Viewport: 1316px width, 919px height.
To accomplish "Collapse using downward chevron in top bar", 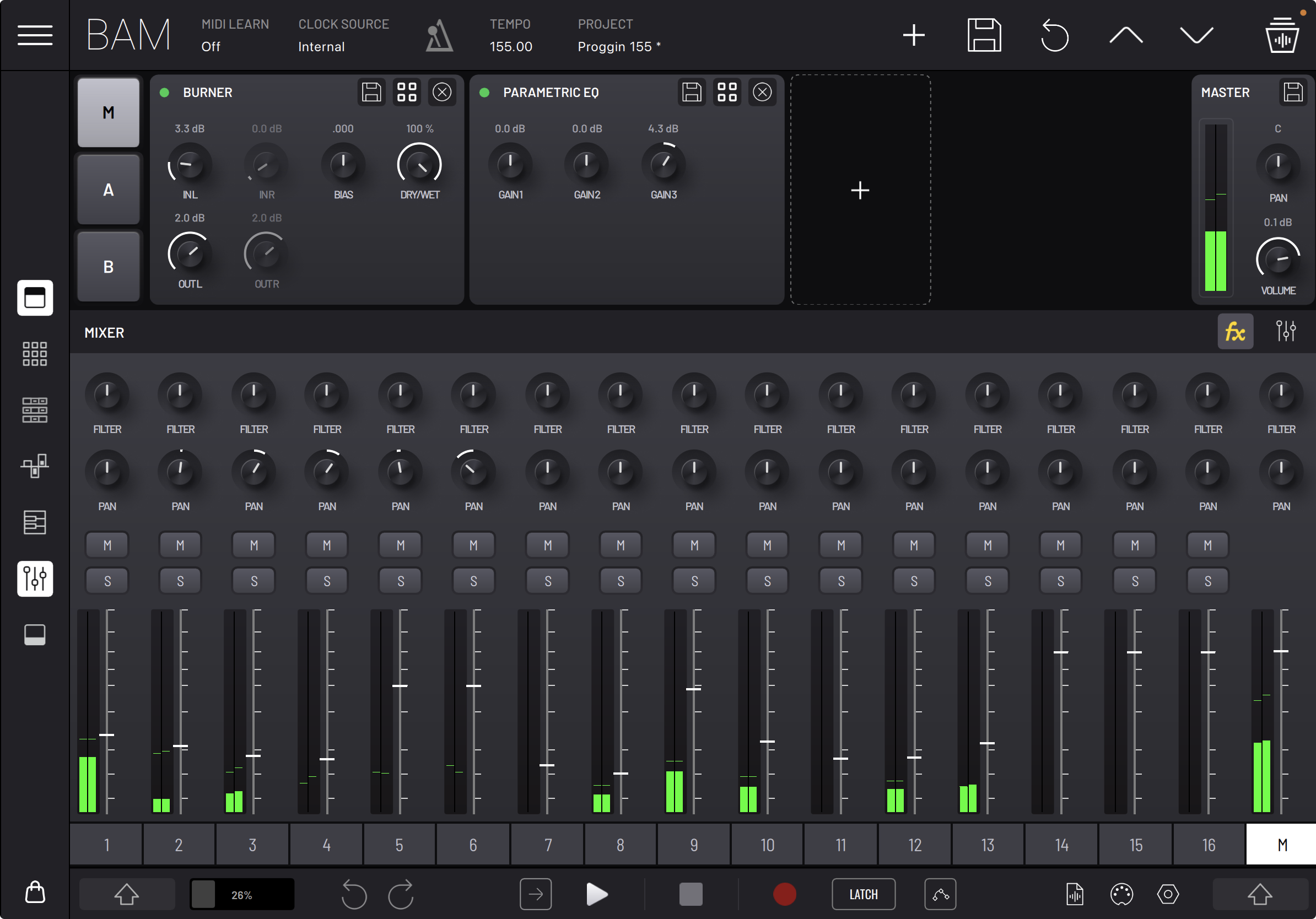I will [x=1196, y=35].
